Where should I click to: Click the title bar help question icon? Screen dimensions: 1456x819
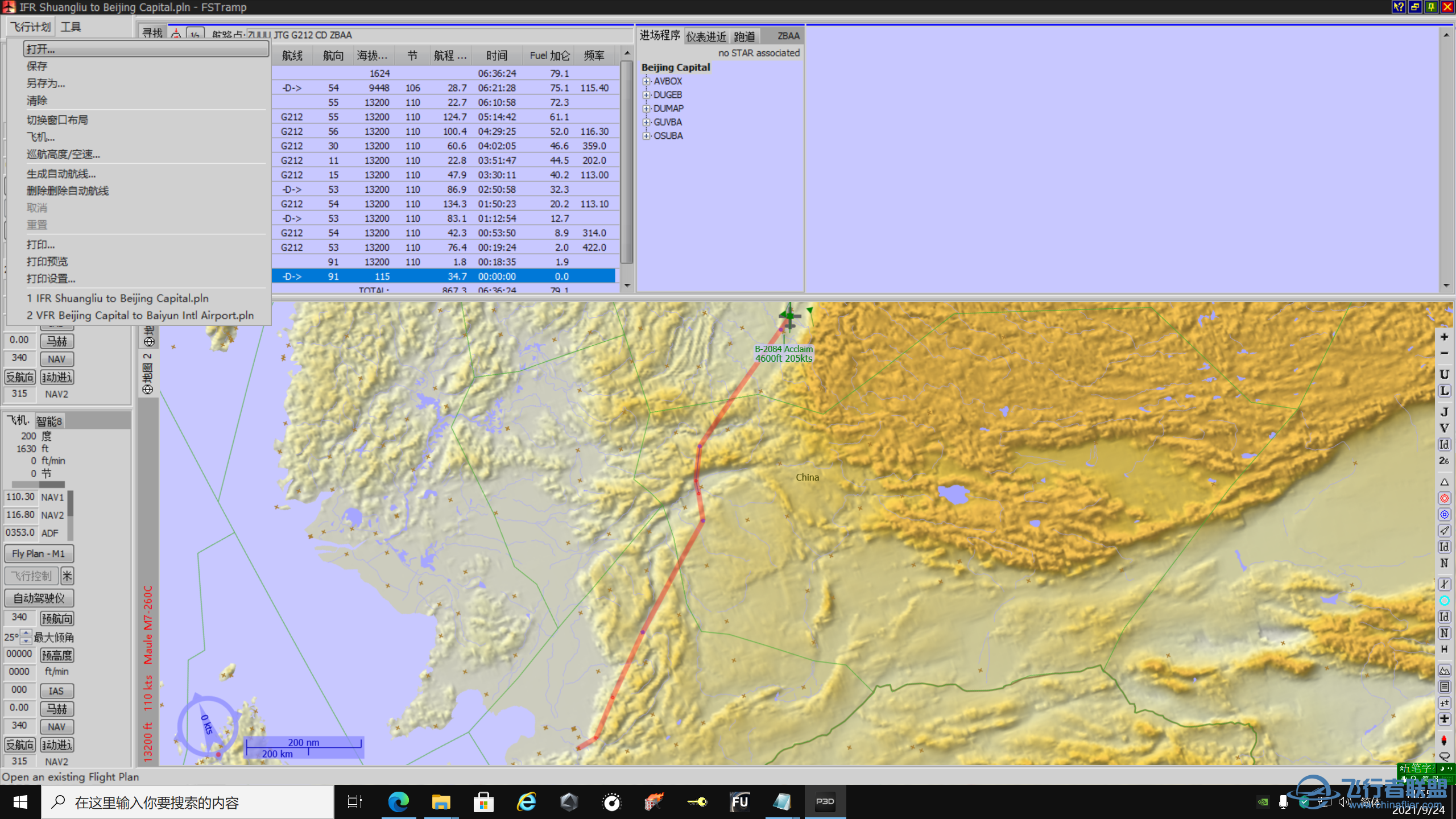(1399, 7)
